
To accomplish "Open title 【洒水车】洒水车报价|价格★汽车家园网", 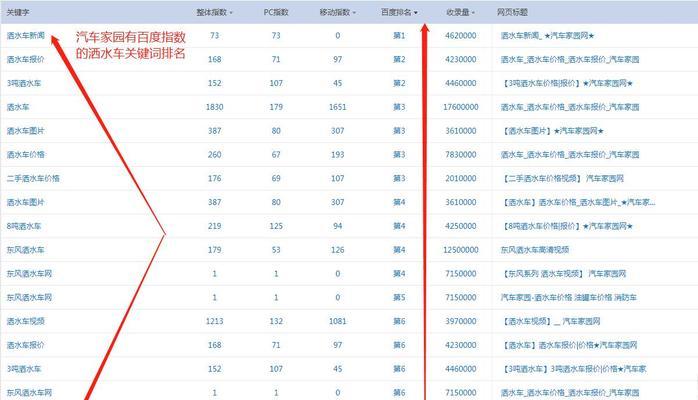I will click(570, 345).
